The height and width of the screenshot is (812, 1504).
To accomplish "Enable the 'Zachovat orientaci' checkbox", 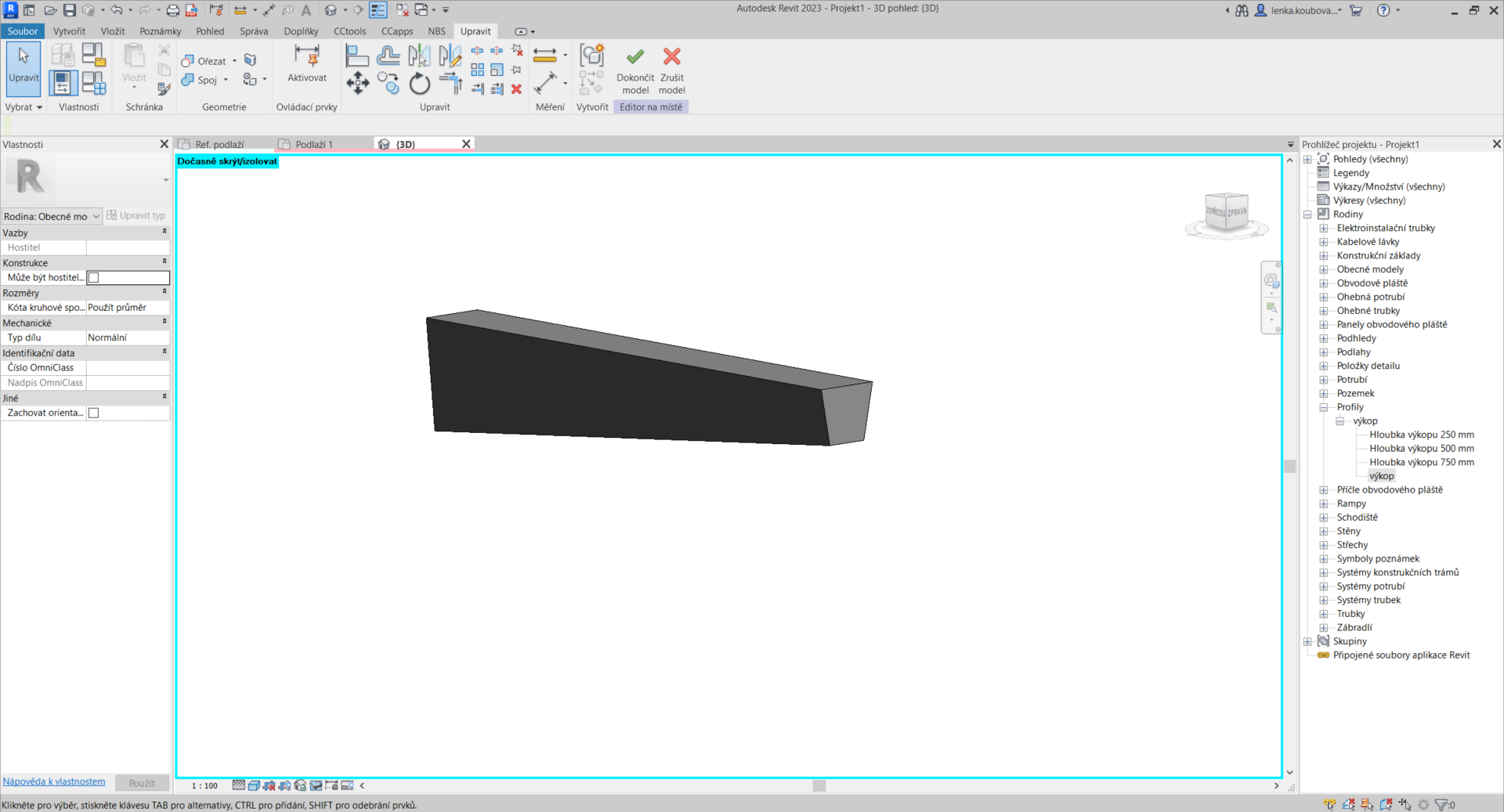I will [94, 413].
